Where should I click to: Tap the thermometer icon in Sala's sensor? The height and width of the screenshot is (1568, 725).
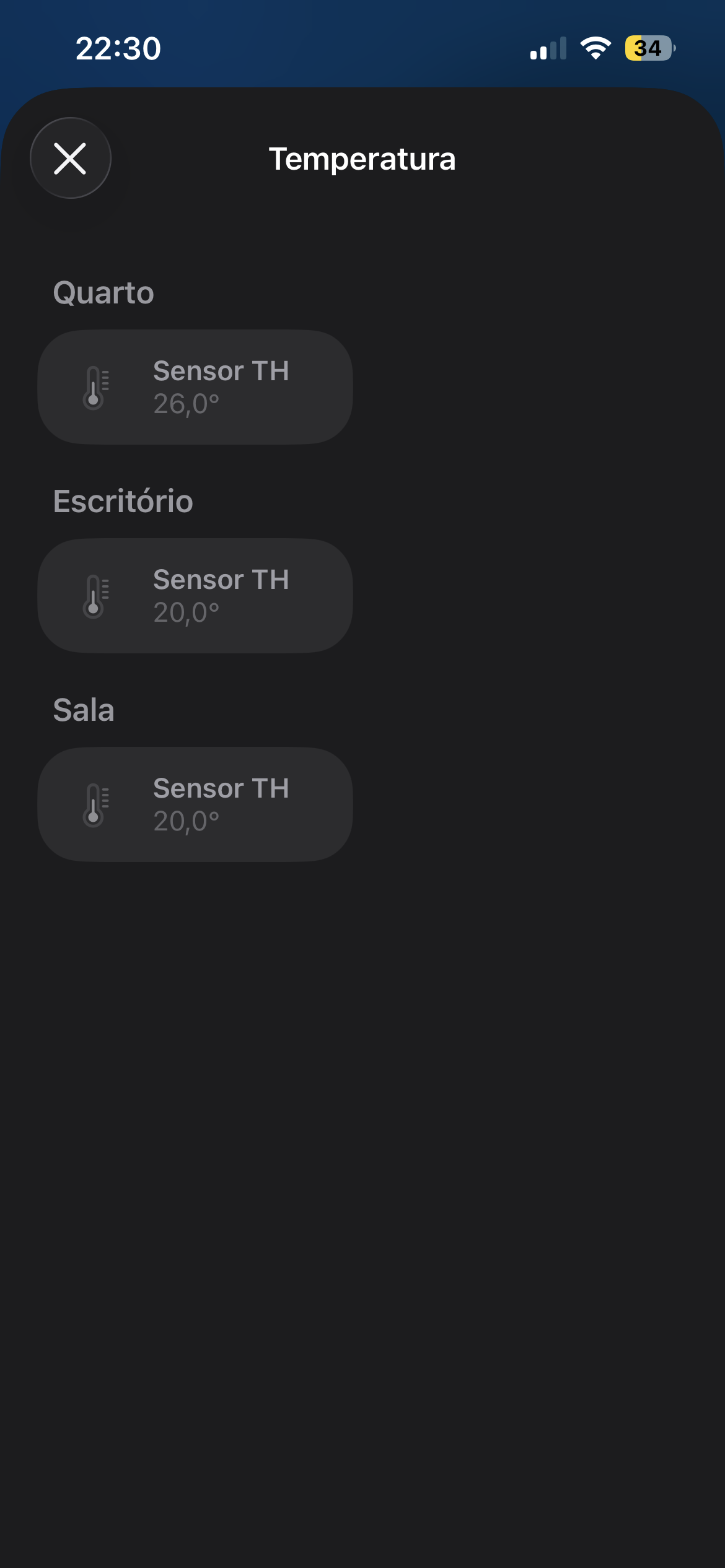click(95, 805)
